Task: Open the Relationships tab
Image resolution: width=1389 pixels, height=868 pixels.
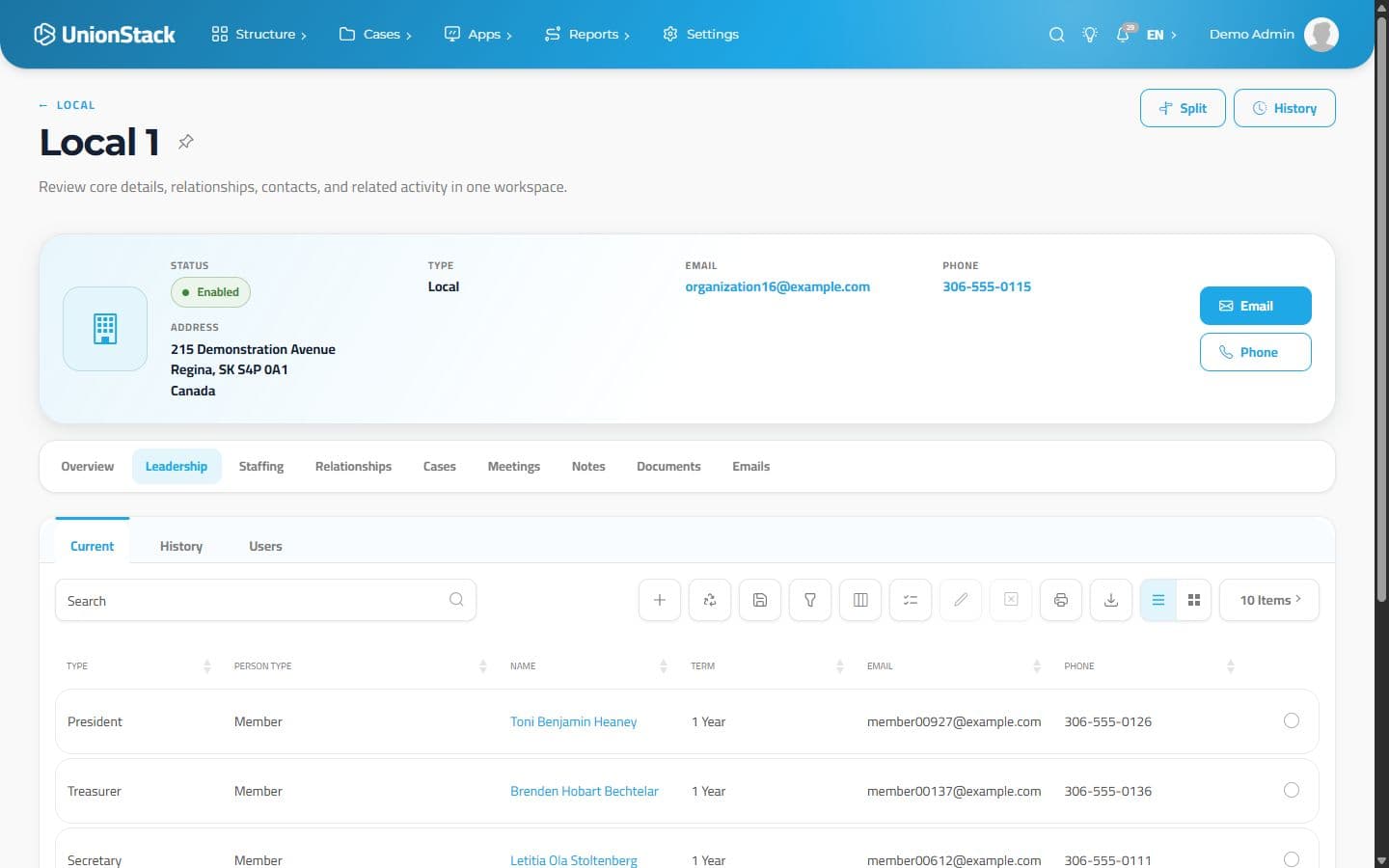Action: tap(353, 467)
